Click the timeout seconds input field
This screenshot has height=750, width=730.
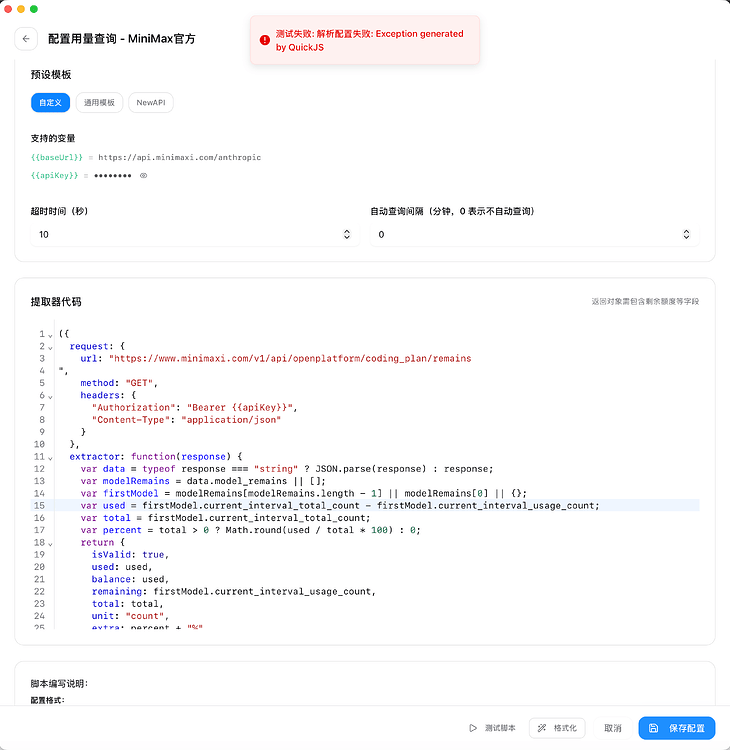tap(195, 234)
